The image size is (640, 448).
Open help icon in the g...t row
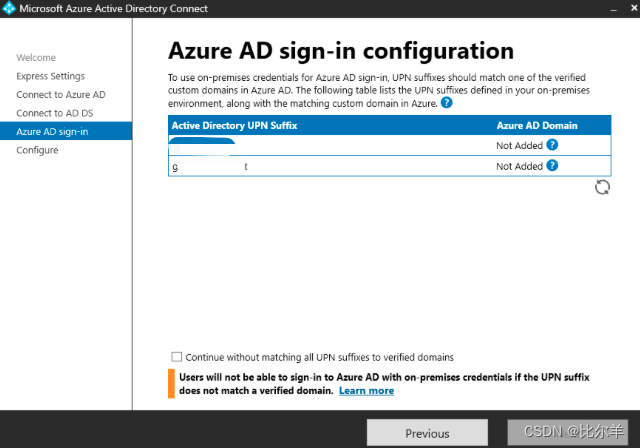[x=552, y=166]
